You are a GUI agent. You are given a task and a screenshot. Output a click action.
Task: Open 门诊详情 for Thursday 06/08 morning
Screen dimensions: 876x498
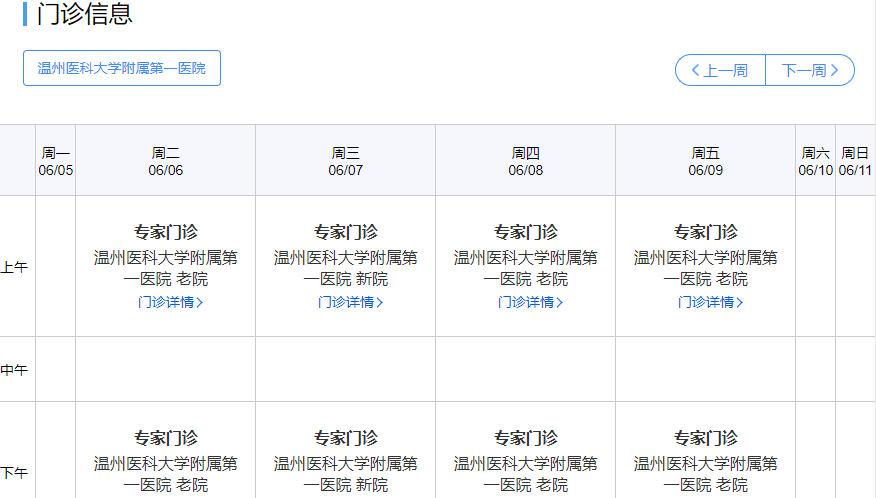click(x=530, y=302)
